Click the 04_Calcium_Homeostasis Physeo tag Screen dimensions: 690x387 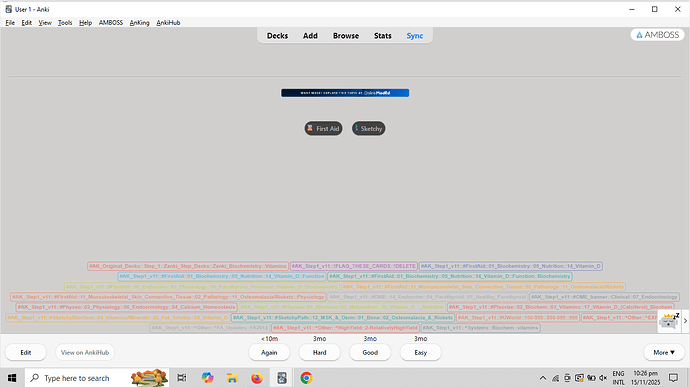pyautogui.click(x=126, y=307)
